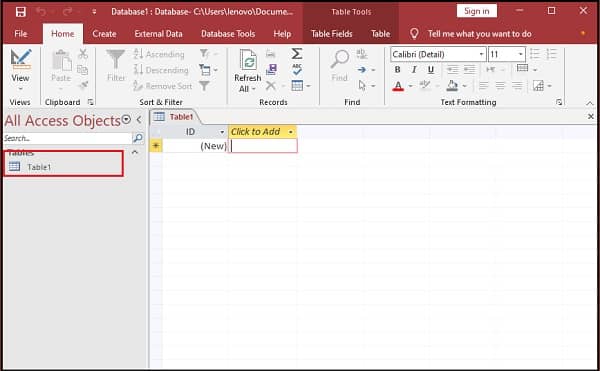Image resolution: width=600 pixels, height=371 pixels.
Task: Click the Copy icon in Clipboard group
Action: tap(82, 70)
